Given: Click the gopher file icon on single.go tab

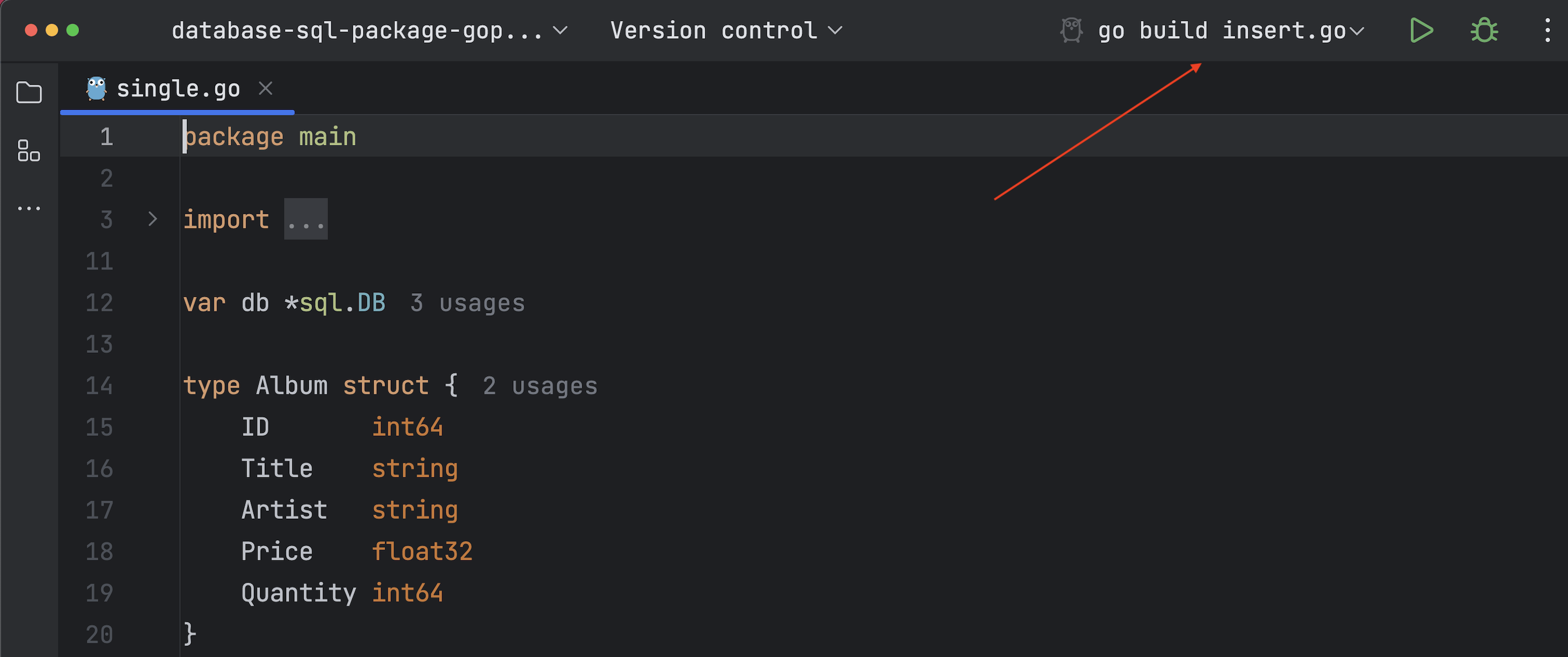Looking at the screenshot, I should click(x=96, y=89).
